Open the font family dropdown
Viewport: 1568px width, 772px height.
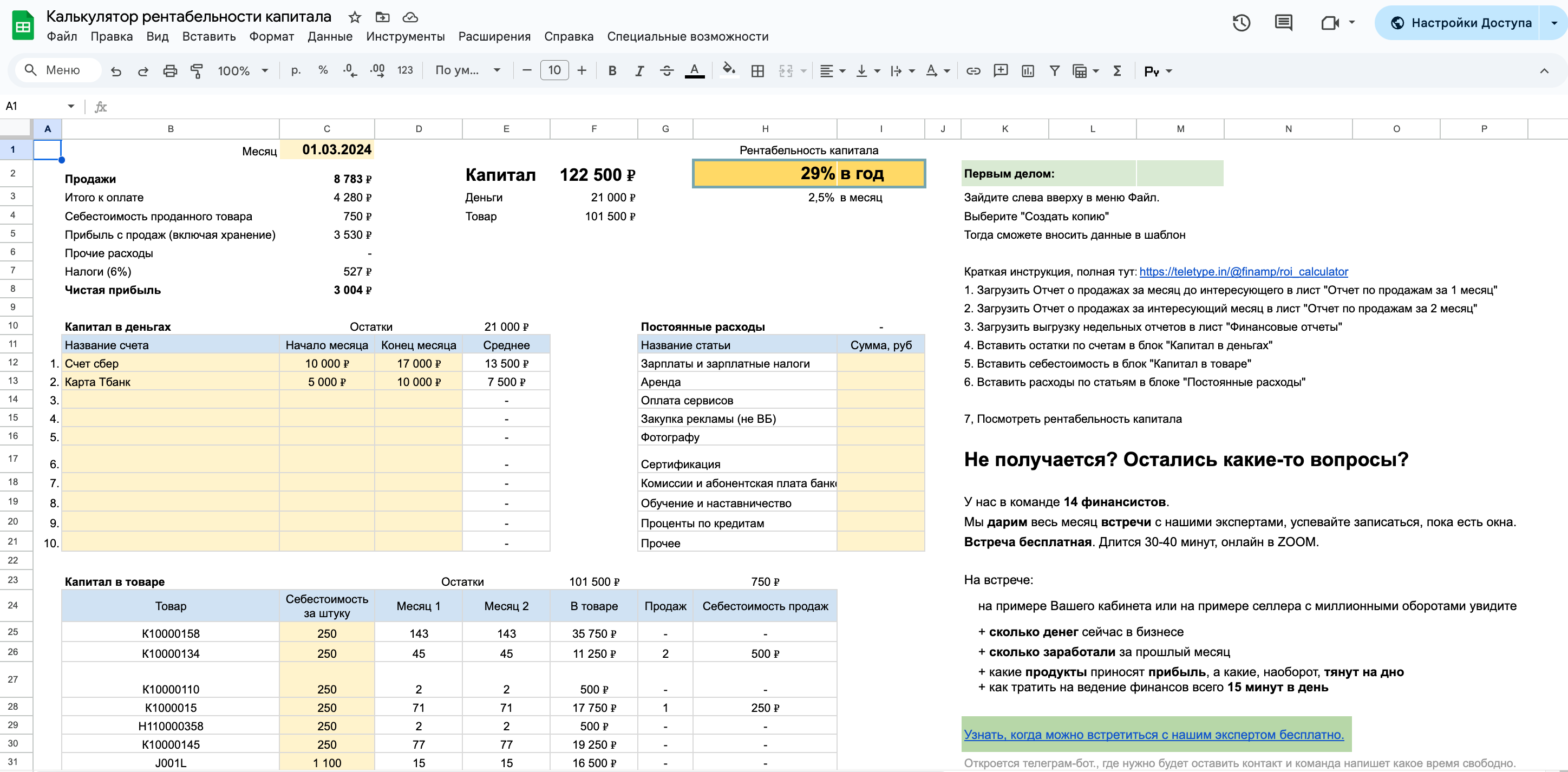pyautogui.click(x=467, y=70)
